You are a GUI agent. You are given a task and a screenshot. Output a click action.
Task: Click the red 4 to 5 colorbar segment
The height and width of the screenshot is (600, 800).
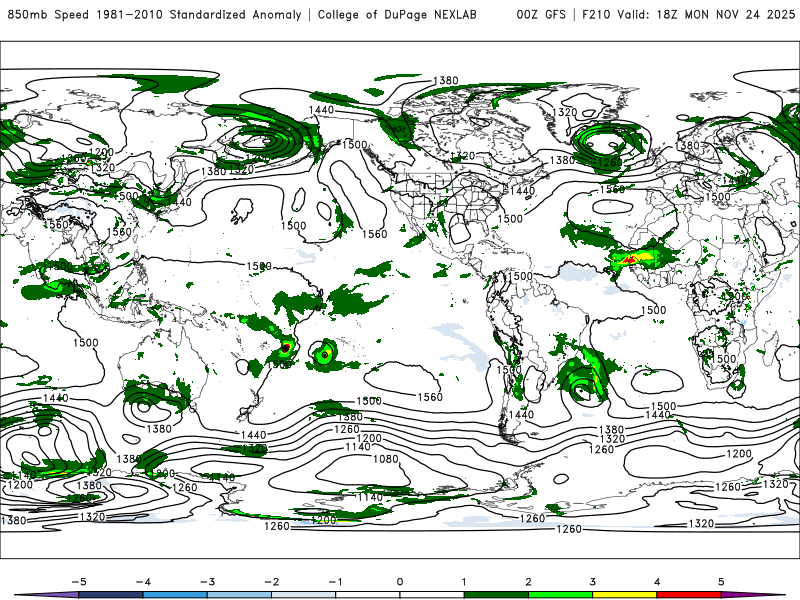click(x=689, y=595)
